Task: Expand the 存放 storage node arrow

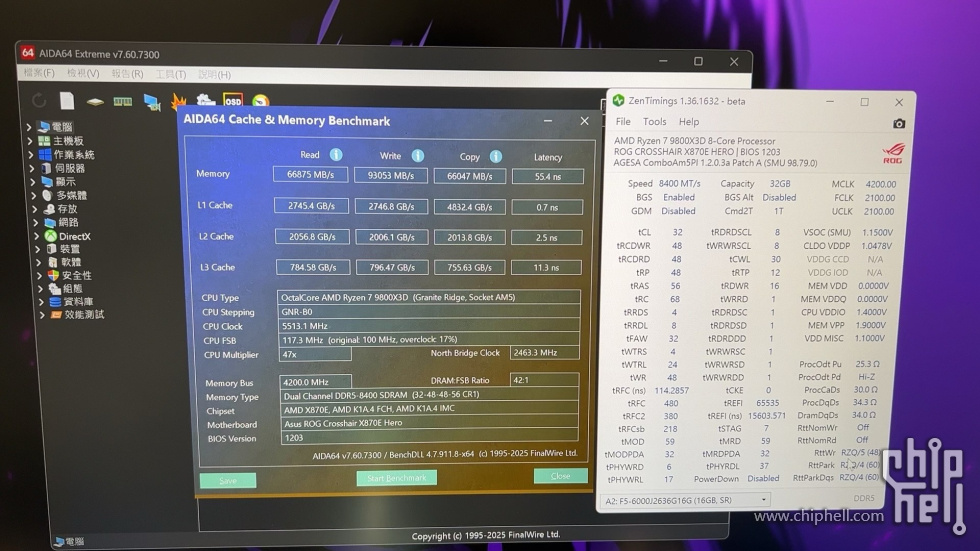Action: pyautogui.click(x=34, y=209)
